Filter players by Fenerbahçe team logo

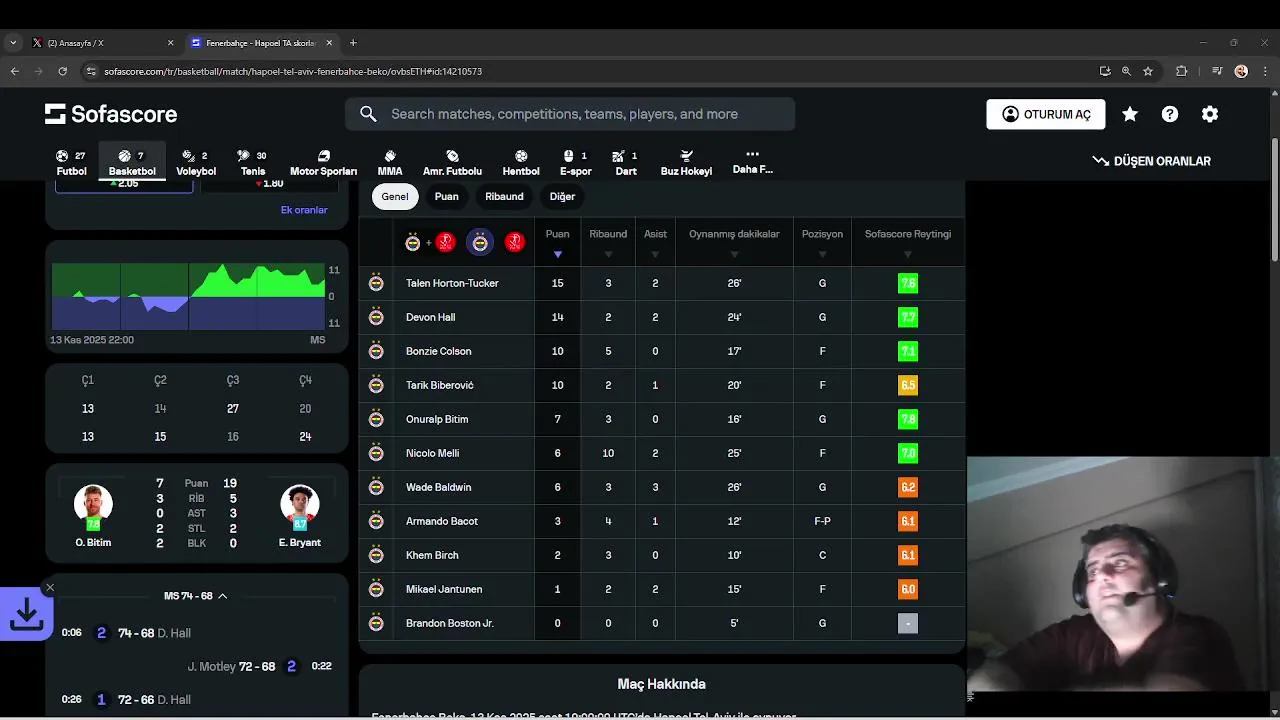pos(480,242)
